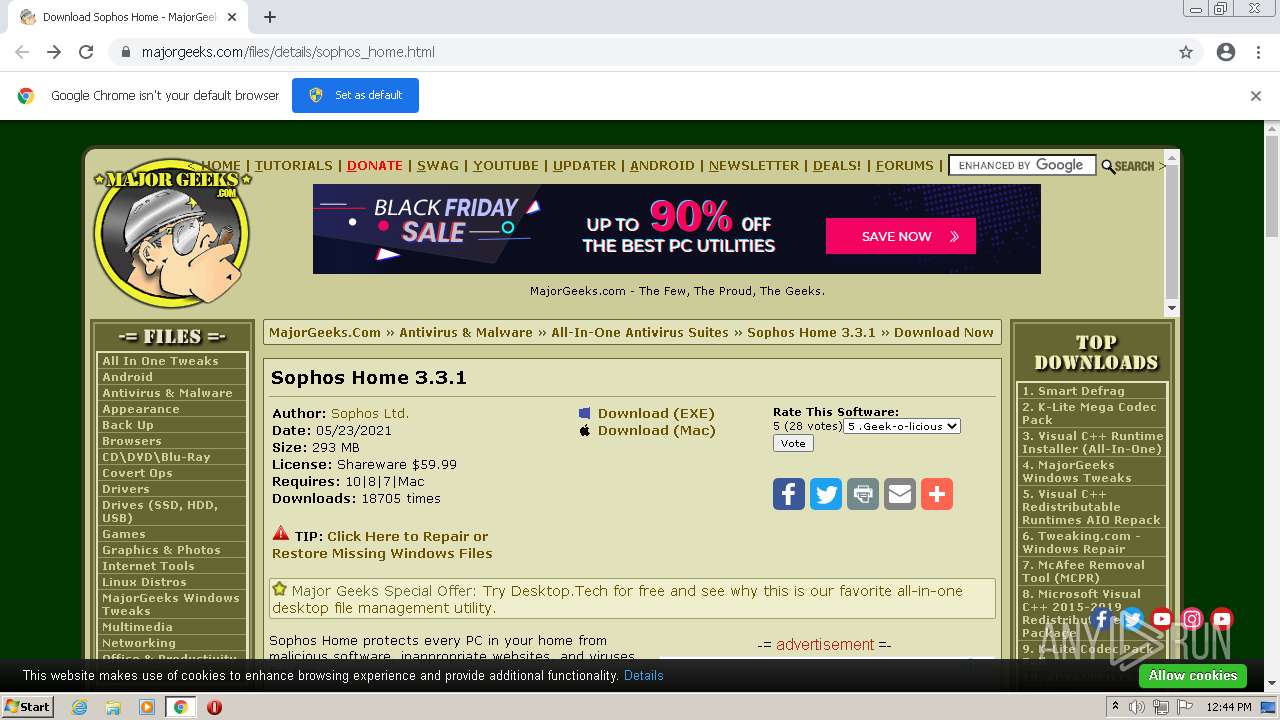Open the Windows Start button
Viewport: 1280px width, 720px height.
point(27,707)
